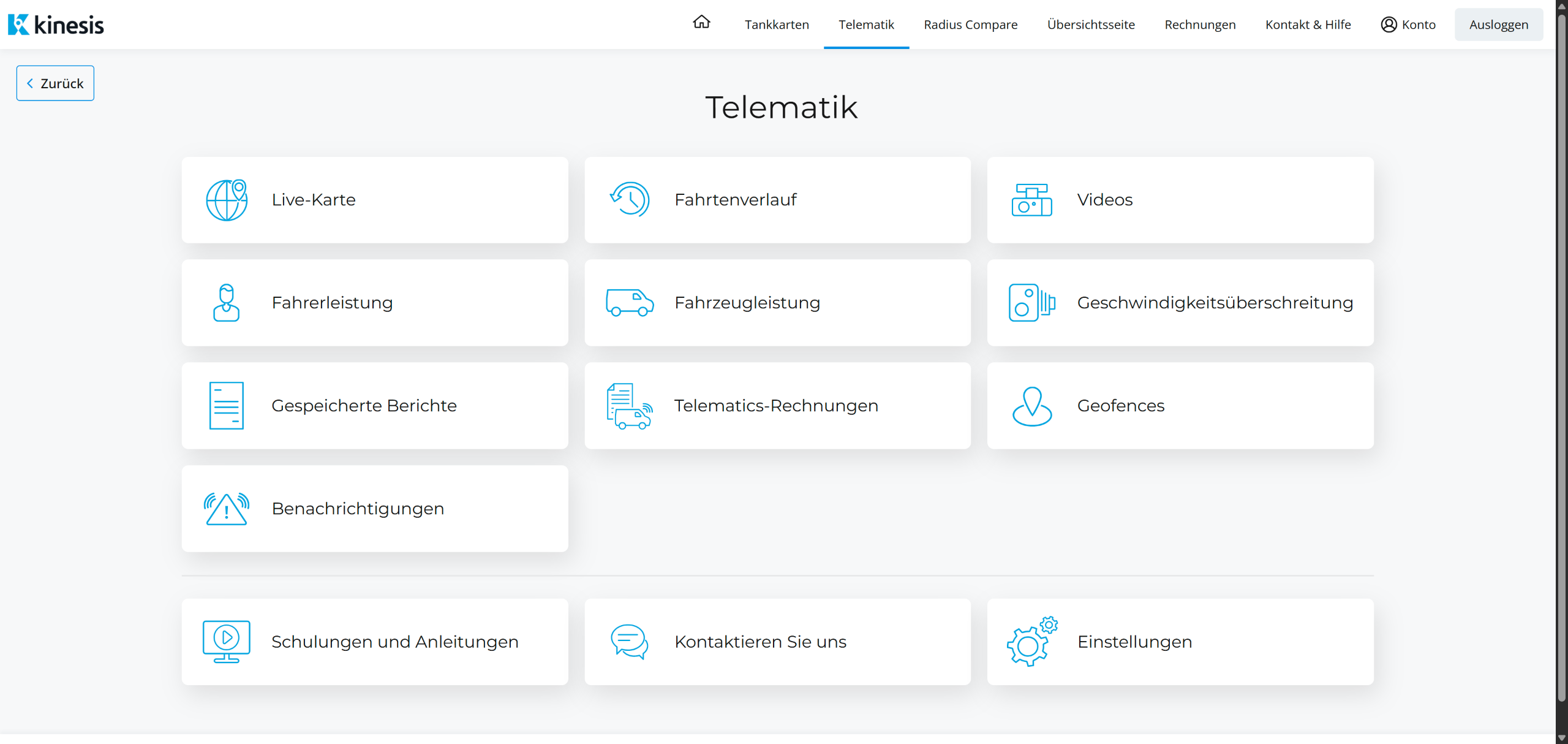This screenshot has height=744, width=1568.
Task: Go back with the Zurück button
Action: 55,83
